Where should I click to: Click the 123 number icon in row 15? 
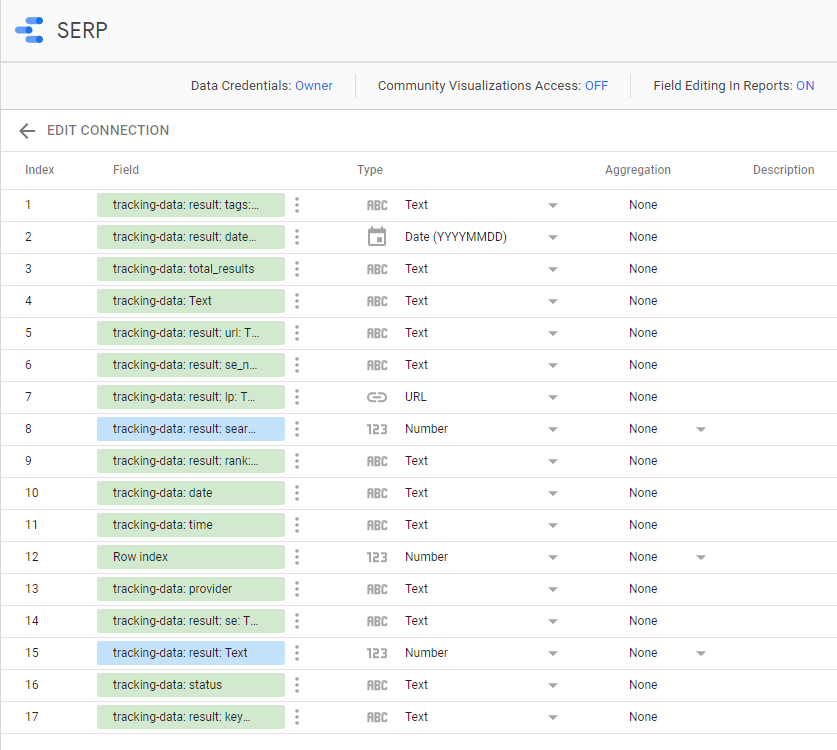point(376,653)
